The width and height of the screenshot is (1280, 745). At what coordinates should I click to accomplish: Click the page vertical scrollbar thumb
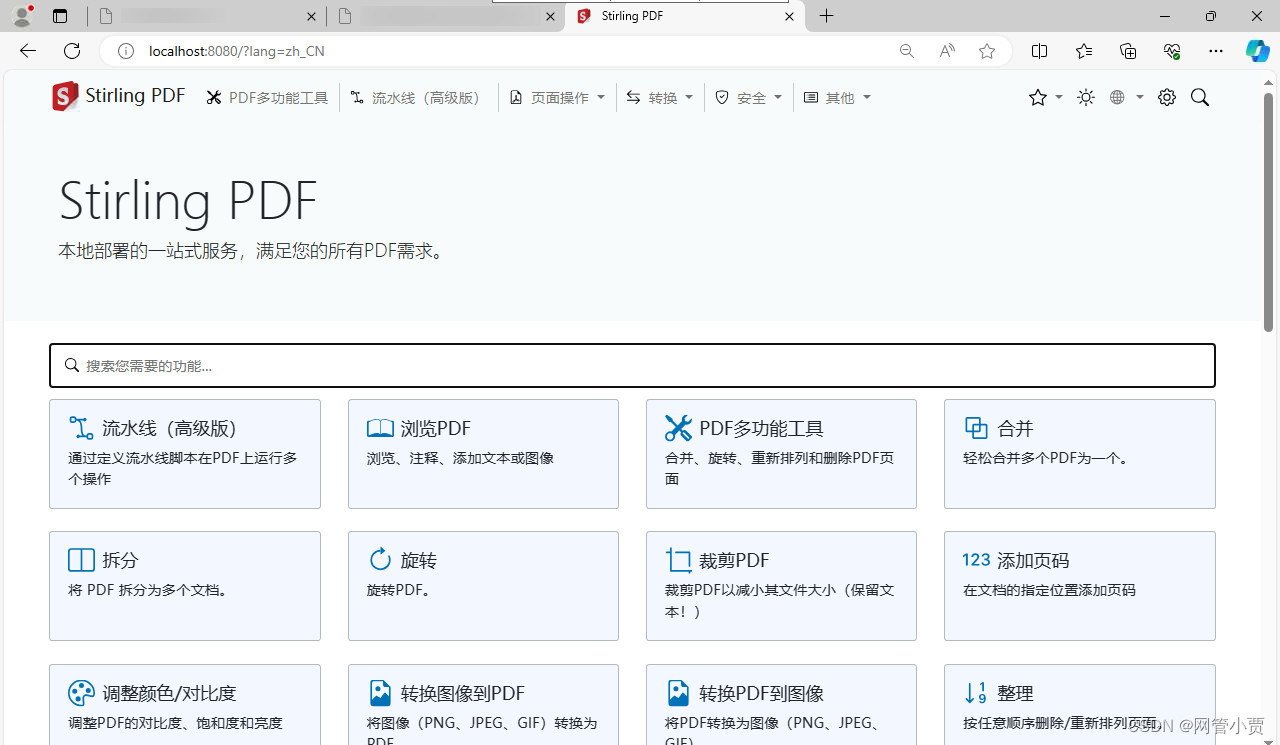click(x=1269, y=212)
